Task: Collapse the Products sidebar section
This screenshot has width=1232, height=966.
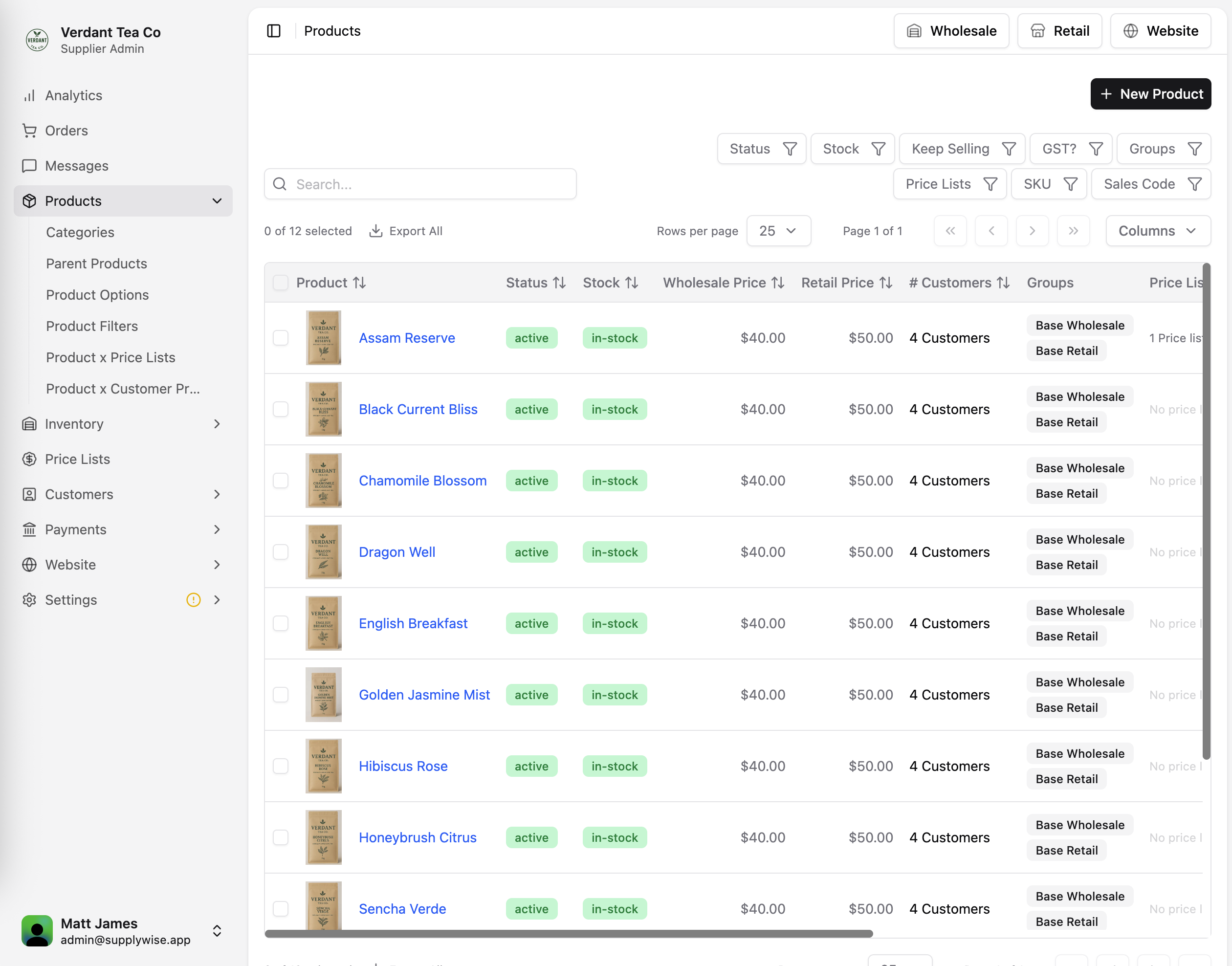Action: (x=217, y=201)
